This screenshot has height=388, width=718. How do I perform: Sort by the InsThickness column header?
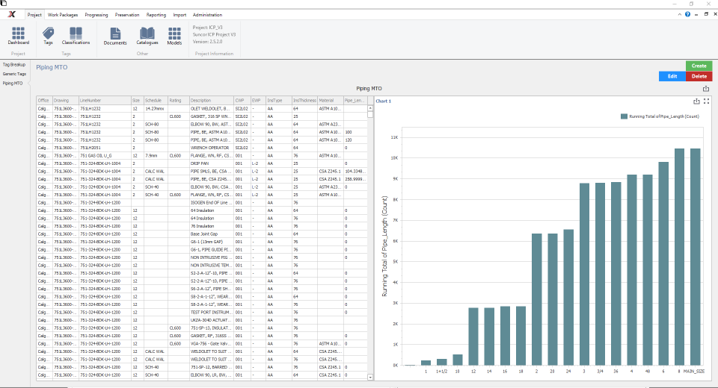click(305, 100)
